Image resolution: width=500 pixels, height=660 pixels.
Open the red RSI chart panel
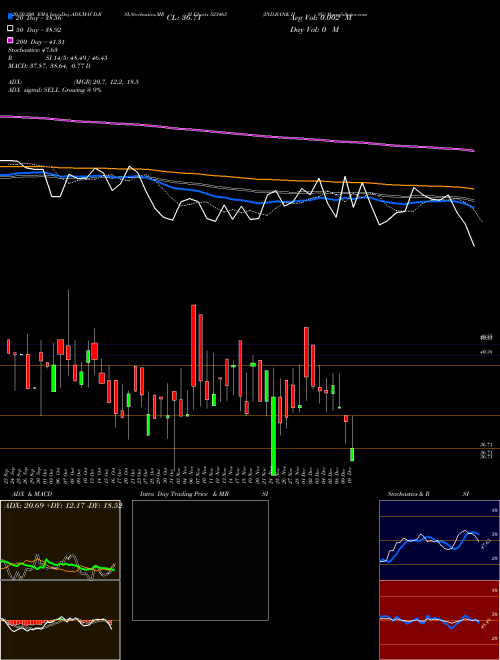pos(439,620)
